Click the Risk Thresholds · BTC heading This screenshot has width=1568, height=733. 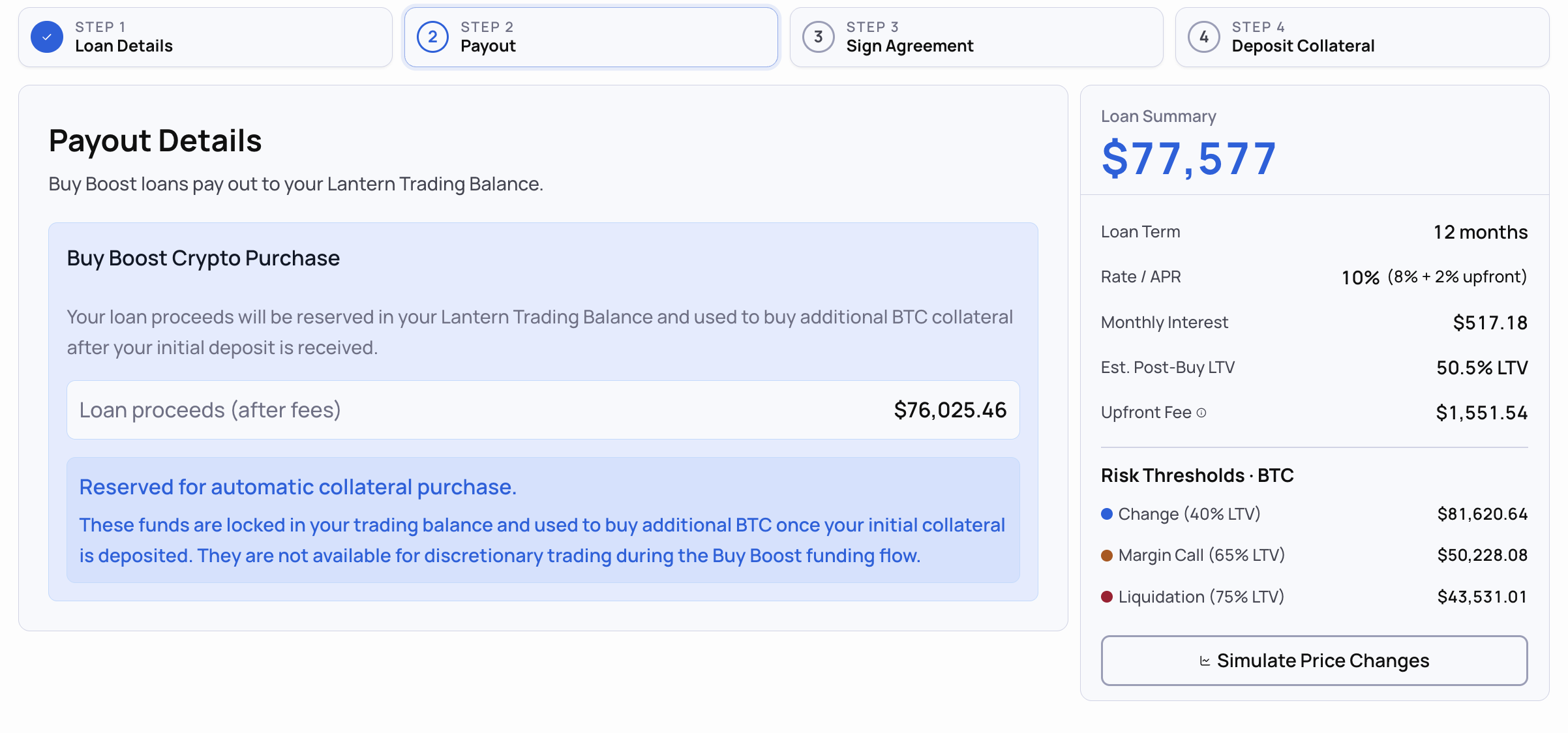pyautogui.click(x=1198, y=475)
